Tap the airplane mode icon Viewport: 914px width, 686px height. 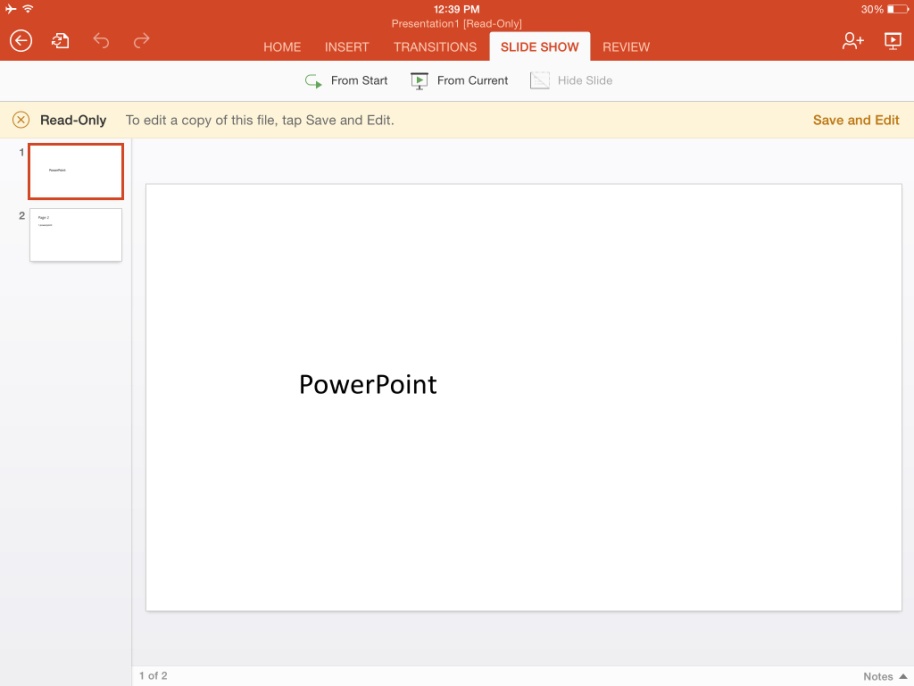click(10, 9)
